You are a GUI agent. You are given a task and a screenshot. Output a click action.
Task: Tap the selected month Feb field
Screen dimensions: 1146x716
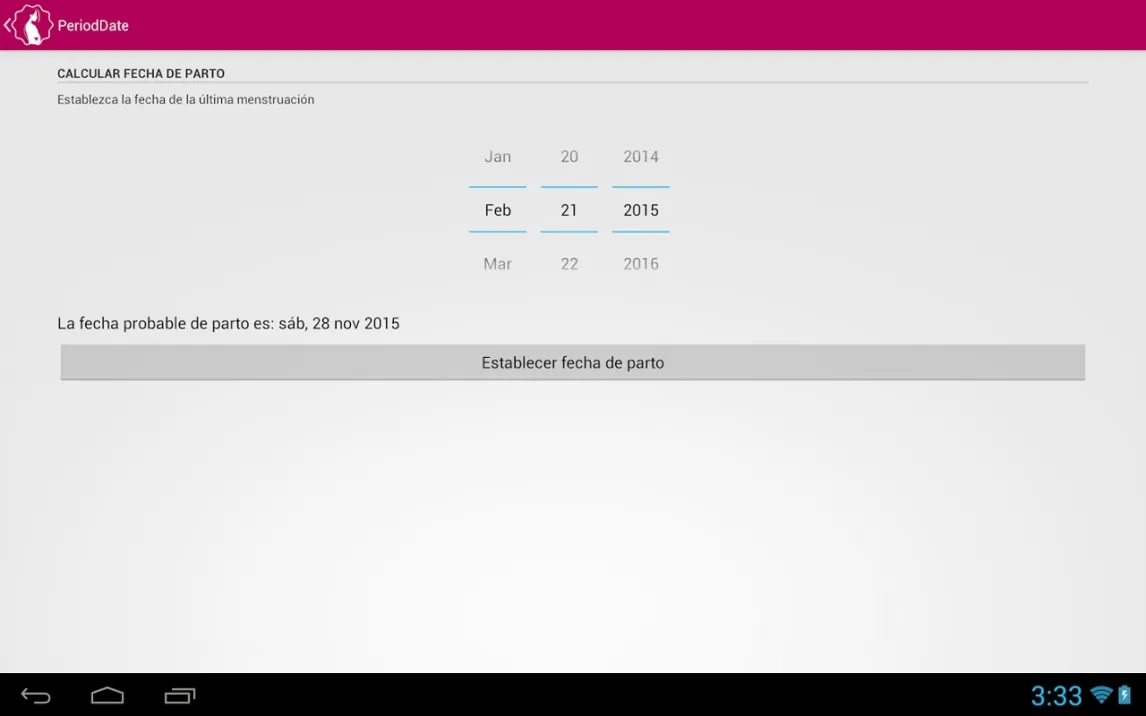[497, 210]
